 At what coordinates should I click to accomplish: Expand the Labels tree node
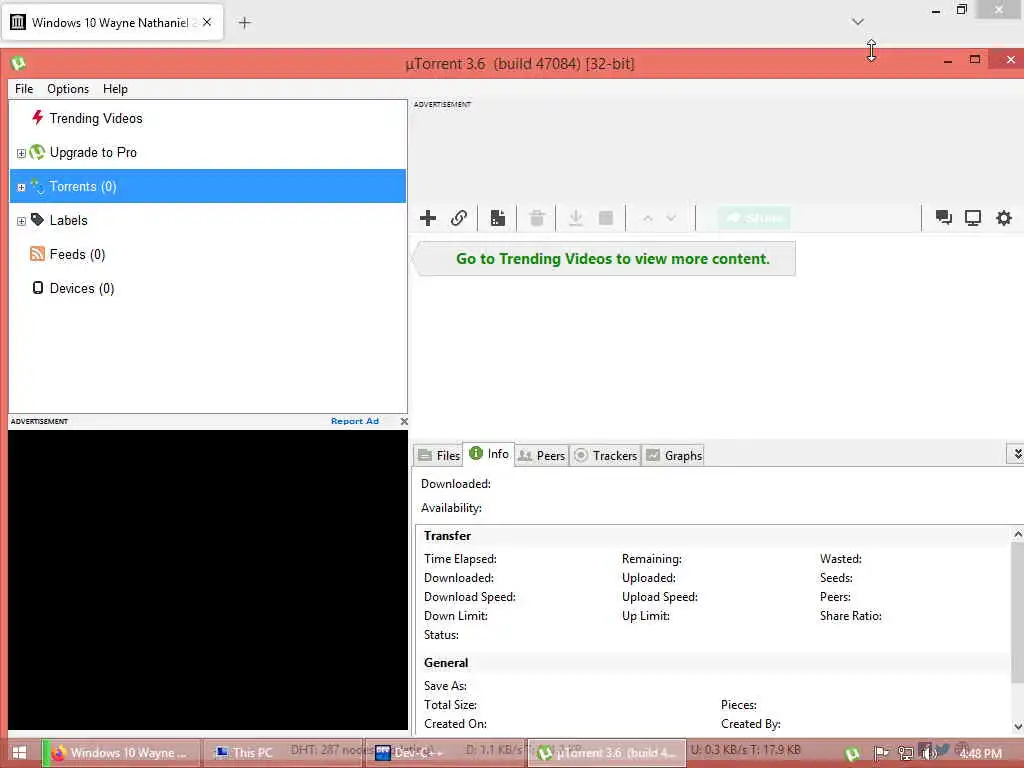click(x=21, y=221)
